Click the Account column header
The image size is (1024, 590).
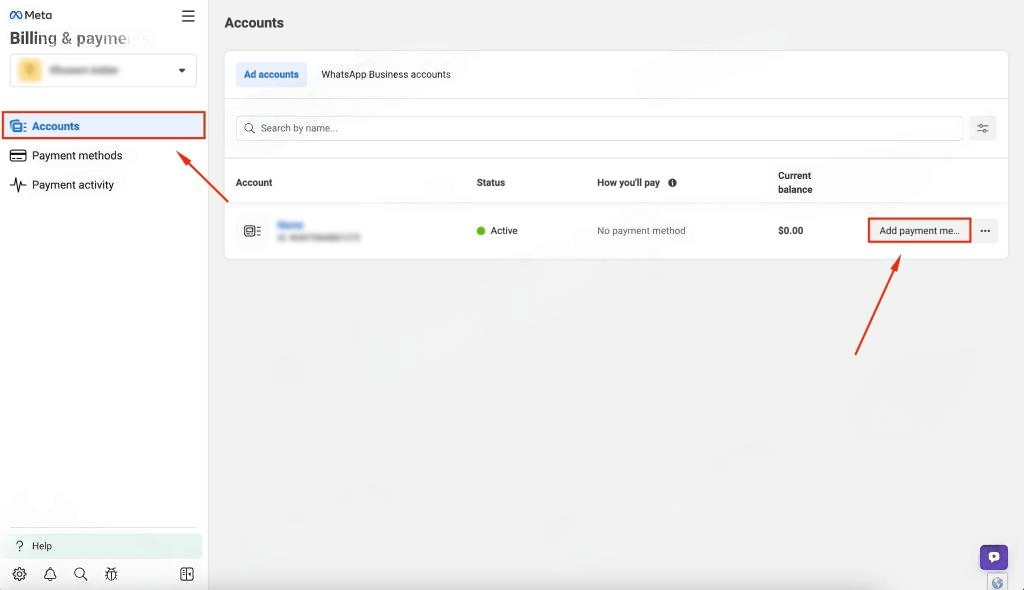254,183
